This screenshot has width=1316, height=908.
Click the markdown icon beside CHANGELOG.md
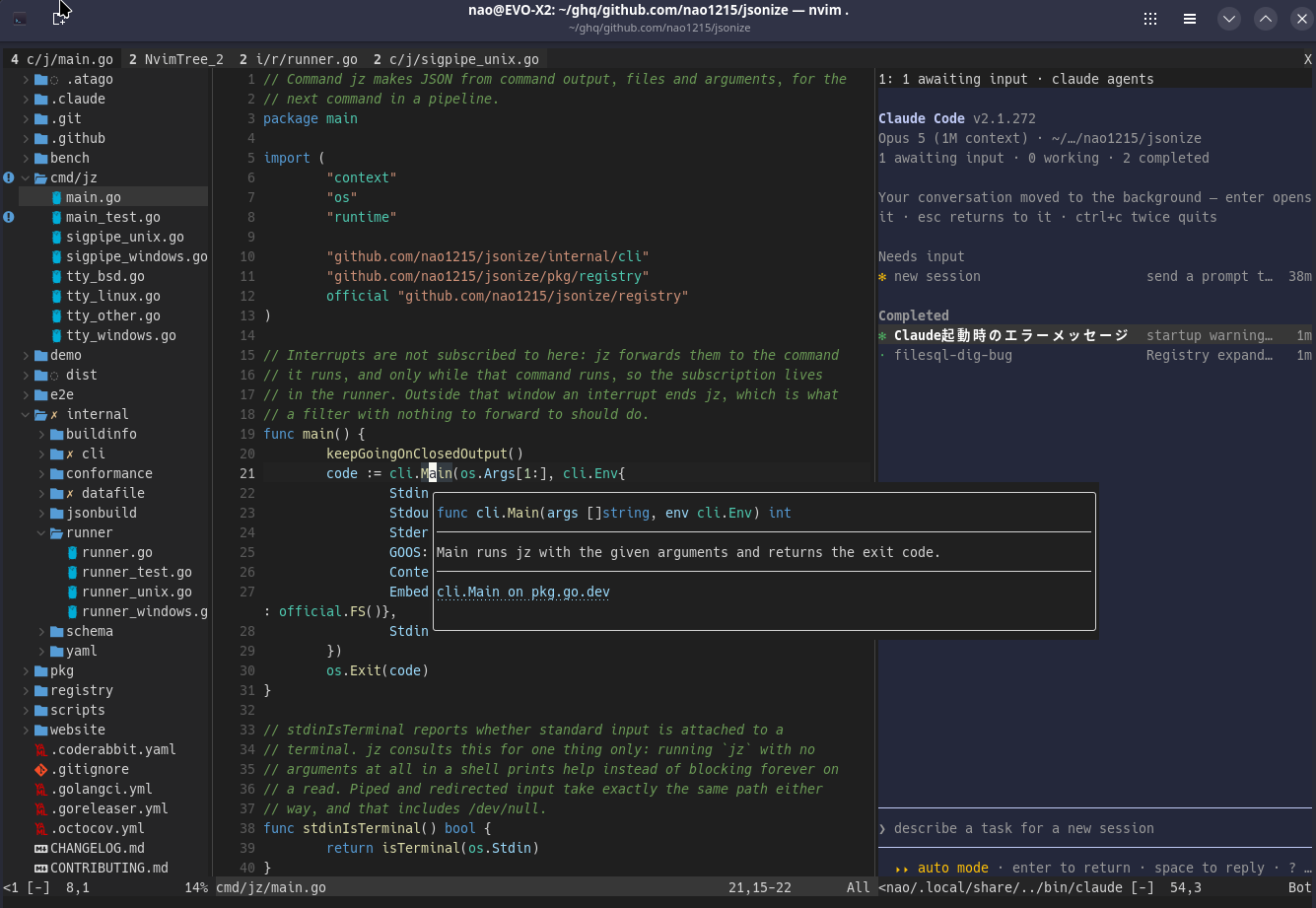point(40,848)
